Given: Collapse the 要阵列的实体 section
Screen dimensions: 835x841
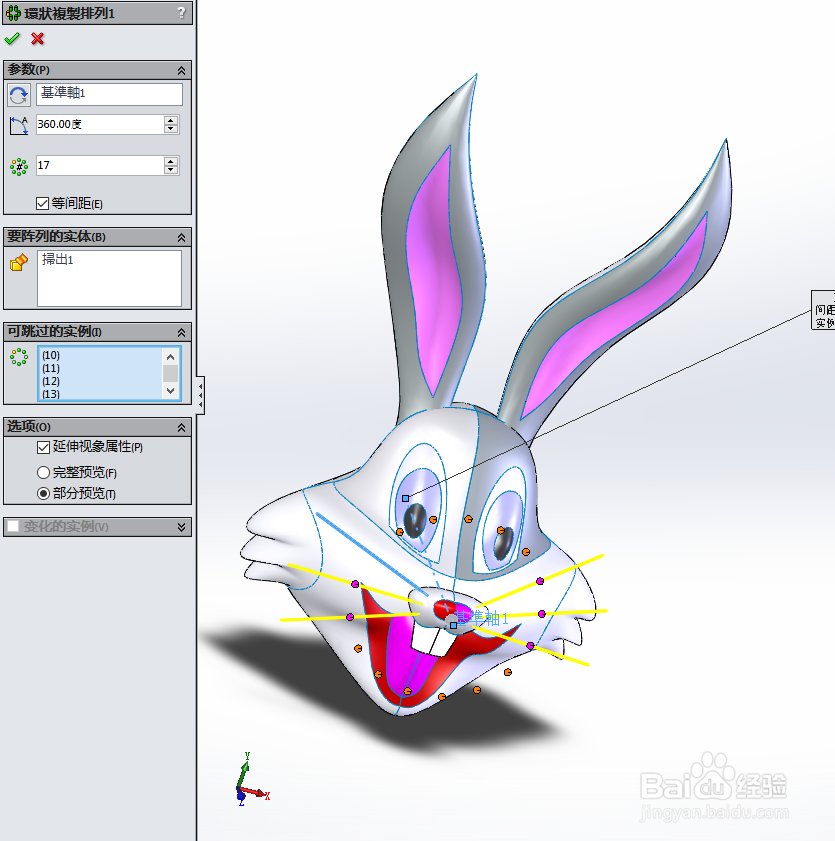Looking at the screenshot, I should (181, 237).
